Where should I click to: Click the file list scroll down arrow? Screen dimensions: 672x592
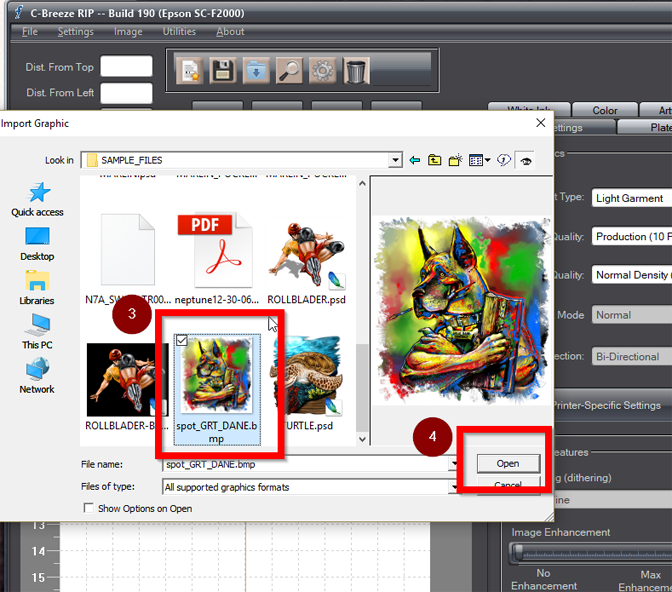coord(362,439)
